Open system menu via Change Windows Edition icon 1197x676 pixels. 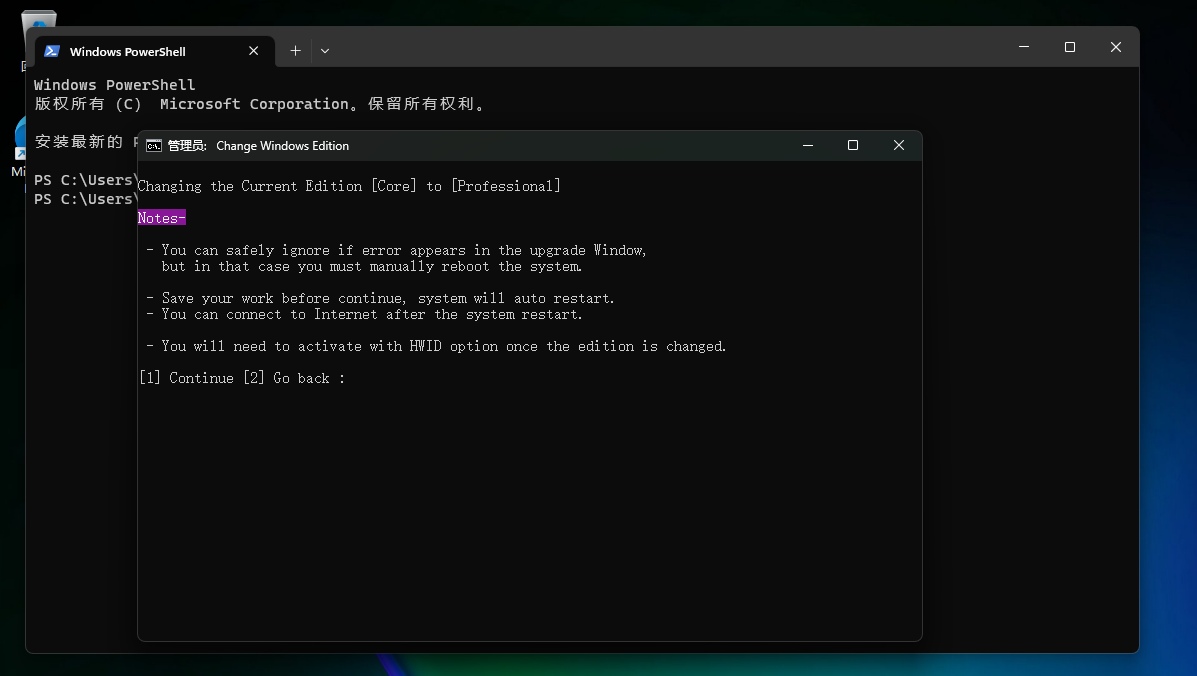[153, 146]
